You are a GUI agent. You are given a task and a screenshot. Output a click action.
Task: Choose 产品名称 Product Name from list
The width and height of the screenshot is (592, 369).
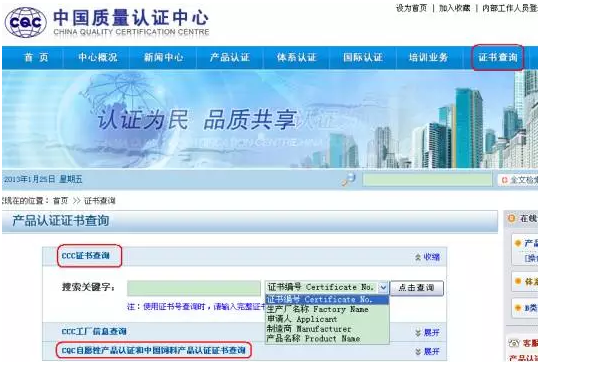(313, 338)
